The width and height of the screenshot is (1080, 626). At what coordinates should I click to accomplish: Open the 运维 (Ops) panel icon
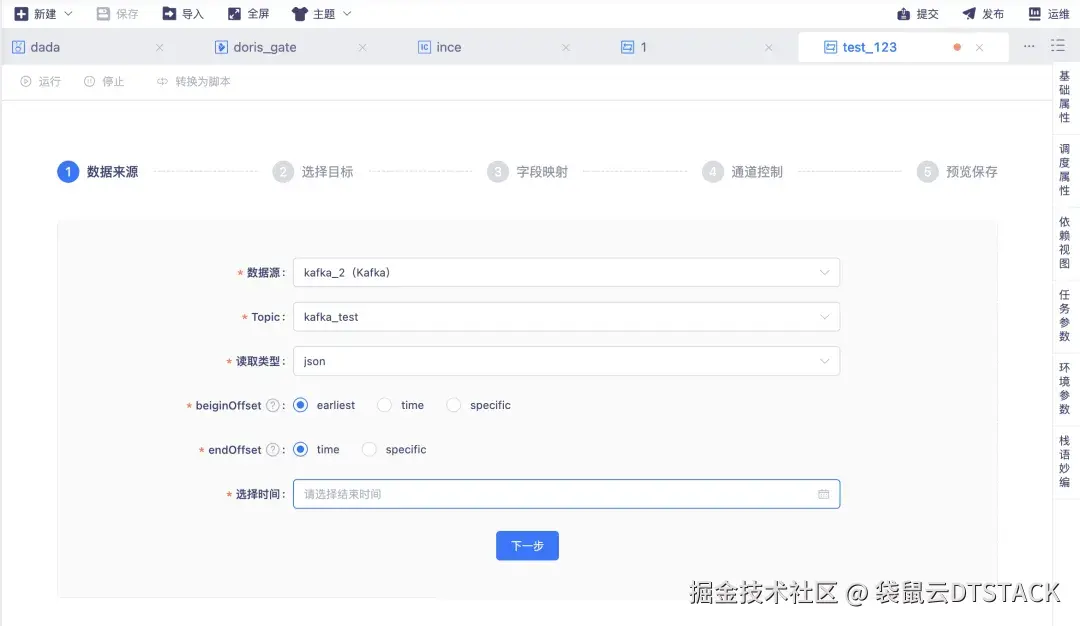(x=1037, y=13)
